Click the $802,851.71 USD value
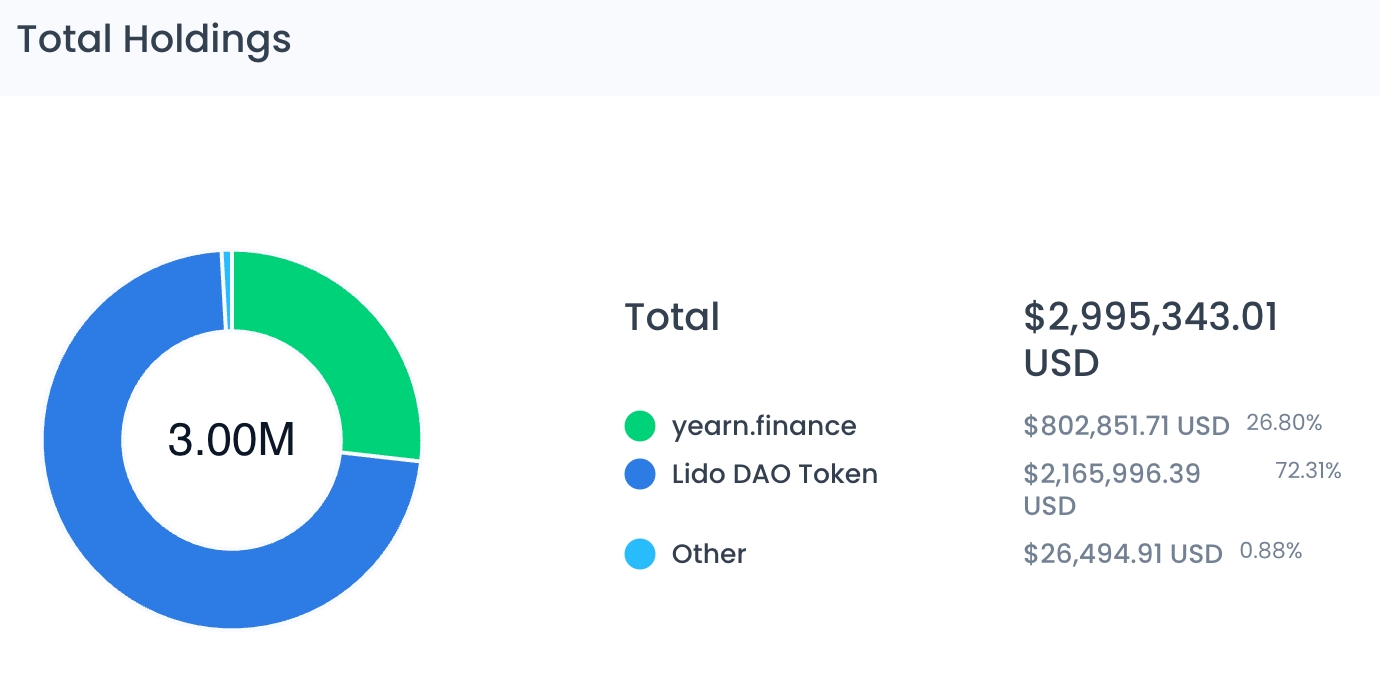Viewport: 1380px width, 678px height. 1126,426
